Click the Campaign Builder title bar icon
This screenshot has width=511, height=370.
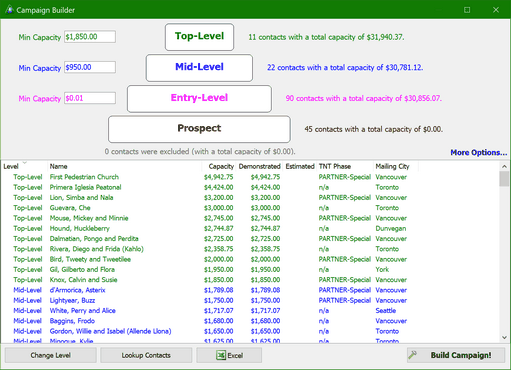pos(9,10)
